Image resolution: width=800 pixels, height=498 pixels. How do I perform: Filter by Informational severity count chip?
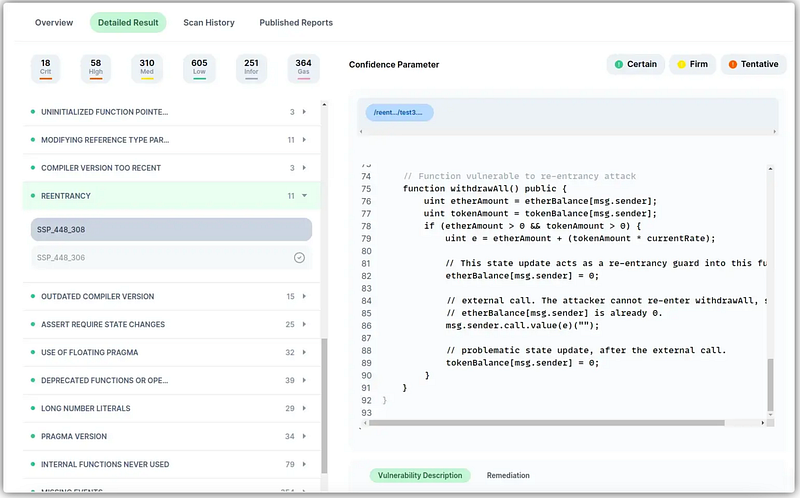tap(251, 67)
